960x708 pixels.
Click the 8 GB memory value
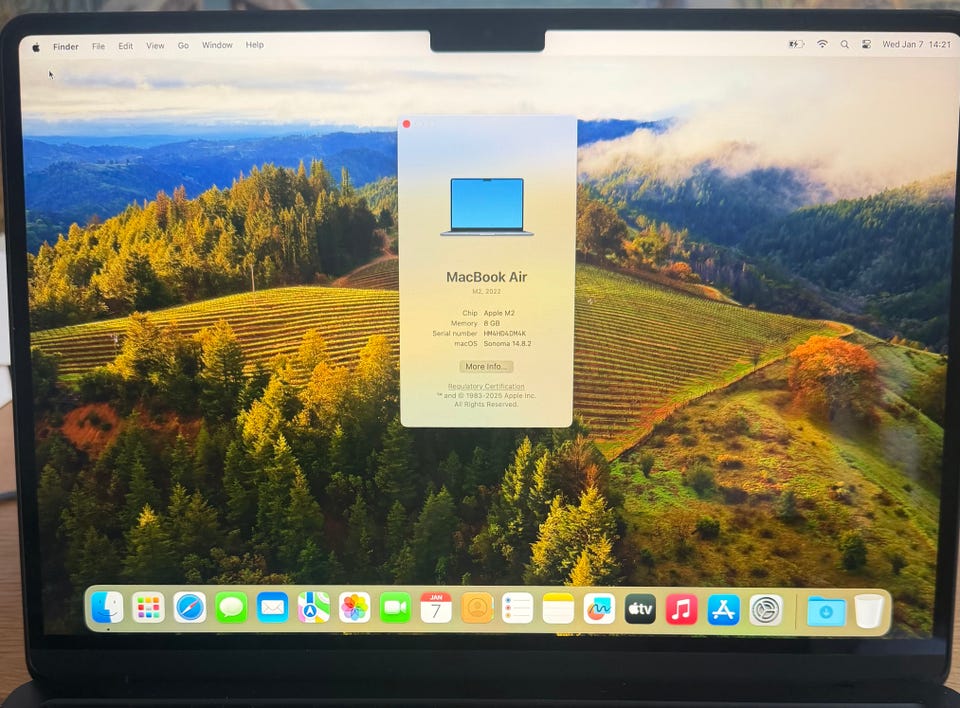coord(492,323)
